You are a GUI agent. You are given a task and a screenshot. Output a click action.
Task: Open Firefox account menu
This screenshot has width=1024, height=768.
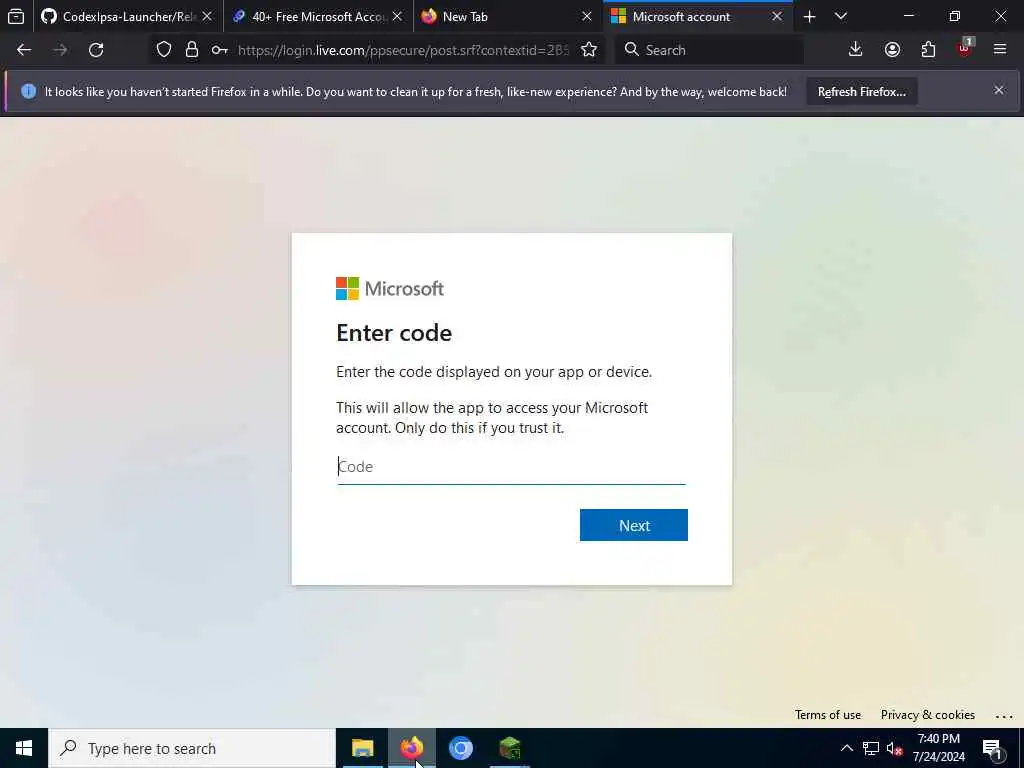pyautogui.click(x=892, y=50)
